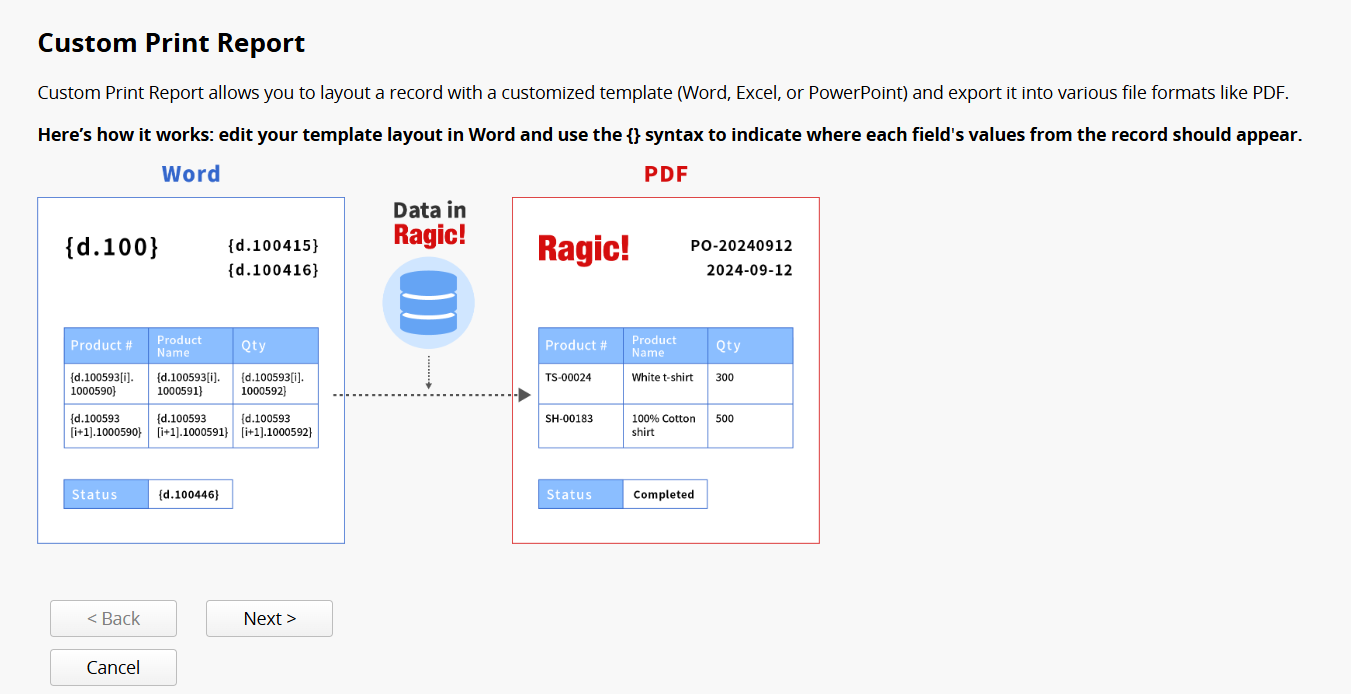Cancel the Custom Print Report wizard
This screenshot has height=694, width=1351.
coord(113,667)
